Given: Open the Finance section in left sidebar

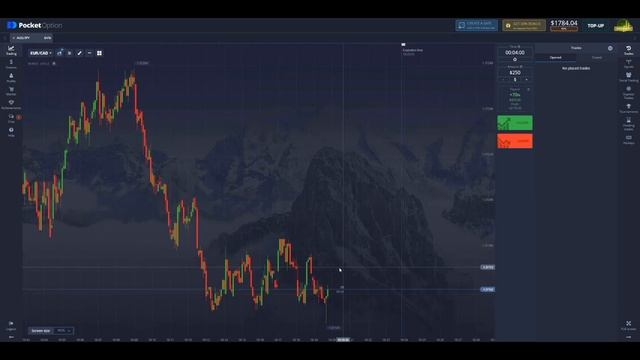Looking at the screenshot, I should pyautogui.click(x=11, y=64).
